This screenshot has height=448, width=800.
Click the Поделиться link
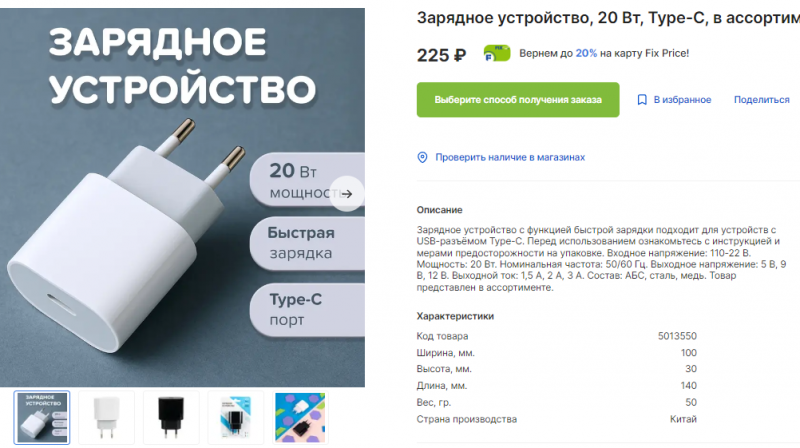coord(761,100)
